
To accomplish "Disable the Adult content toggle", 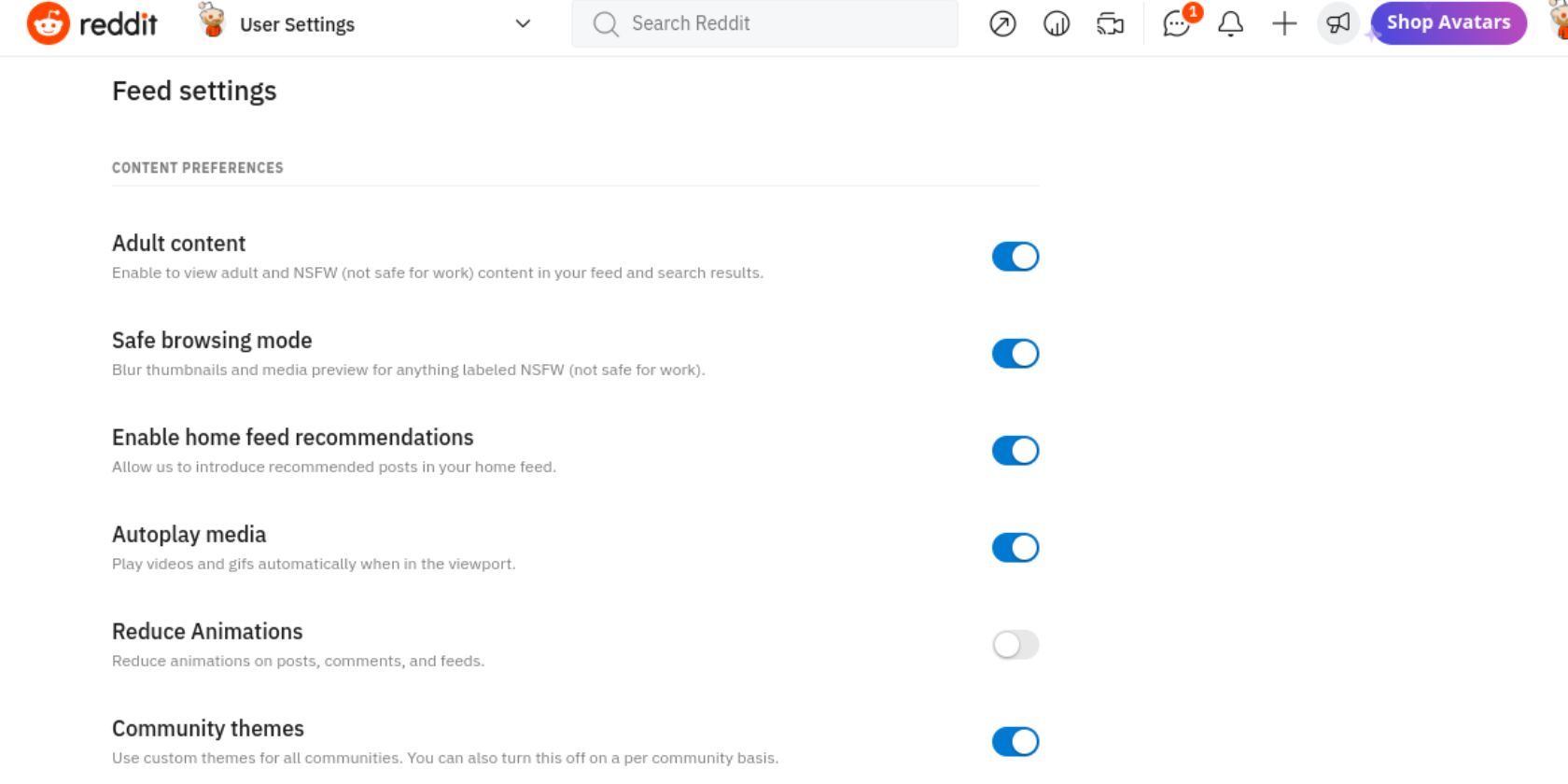I will [1015, 257].
